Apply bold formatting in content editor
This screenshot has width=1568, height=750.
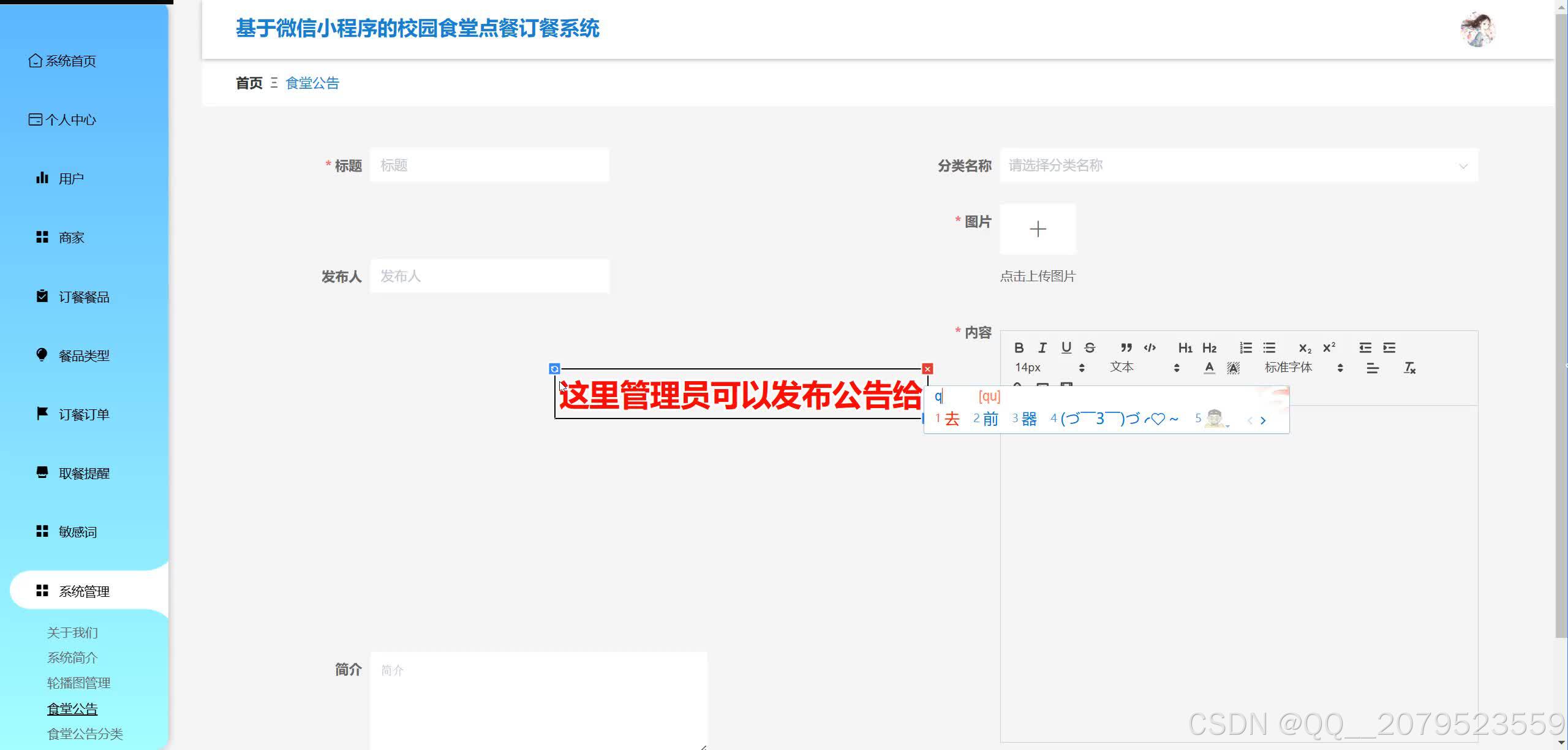[1019, 348]
